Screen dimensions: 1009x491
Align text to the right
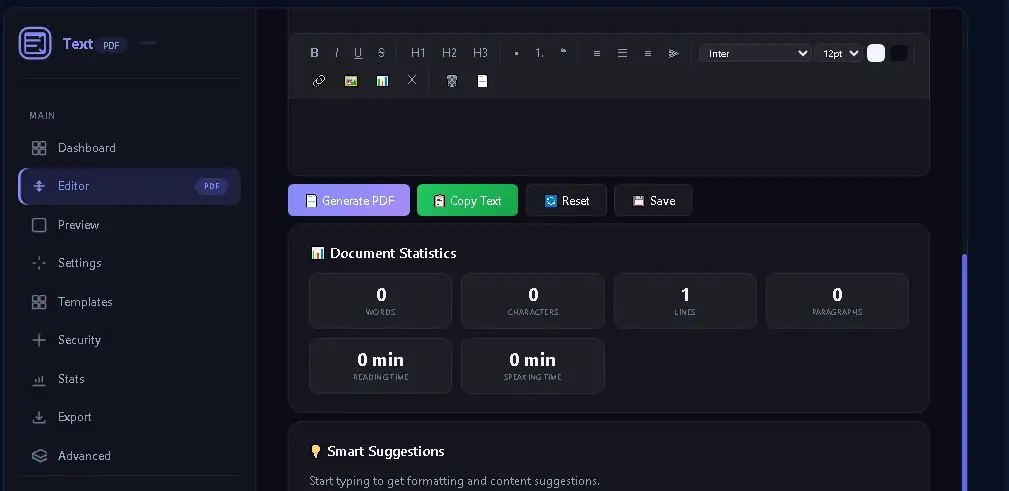pyautogui.click(x=647, y=53)
